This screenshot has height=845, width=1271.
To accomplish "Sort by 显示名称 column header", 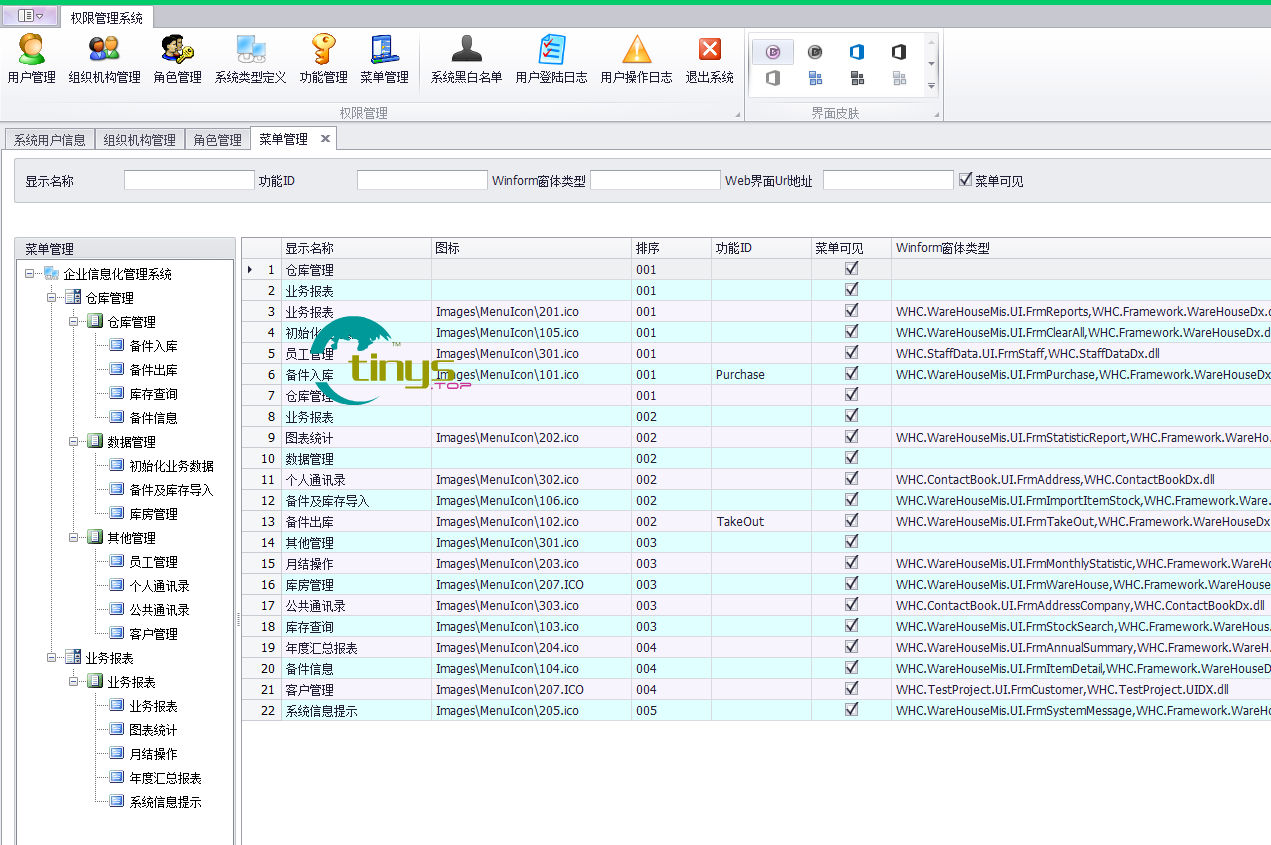I will tap(356, 248).
